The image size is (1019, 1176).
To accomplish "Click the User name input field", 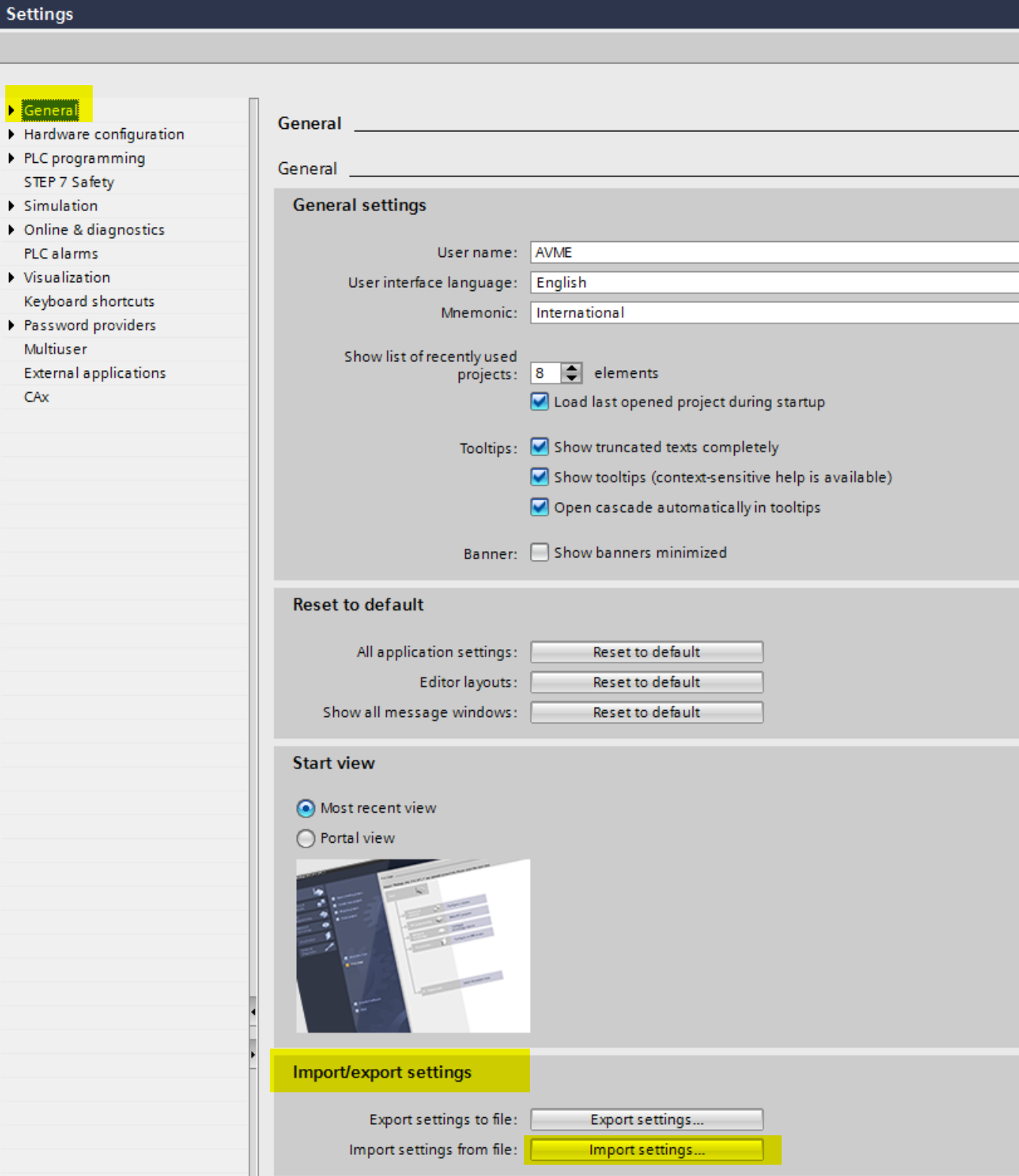I will [x=773, y=253].
